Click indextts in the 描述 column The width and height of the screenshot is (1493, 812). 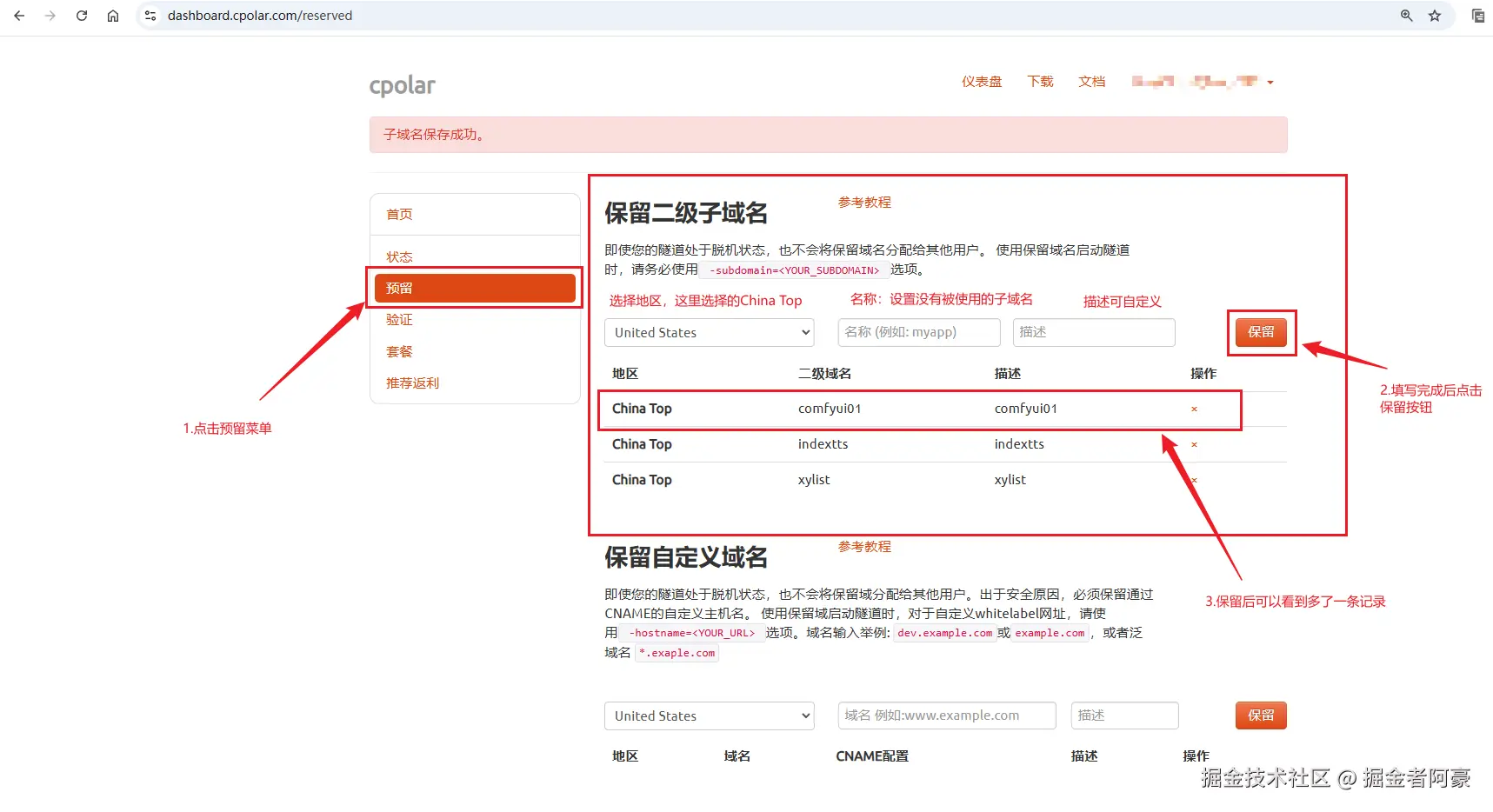click(1020, 444)
